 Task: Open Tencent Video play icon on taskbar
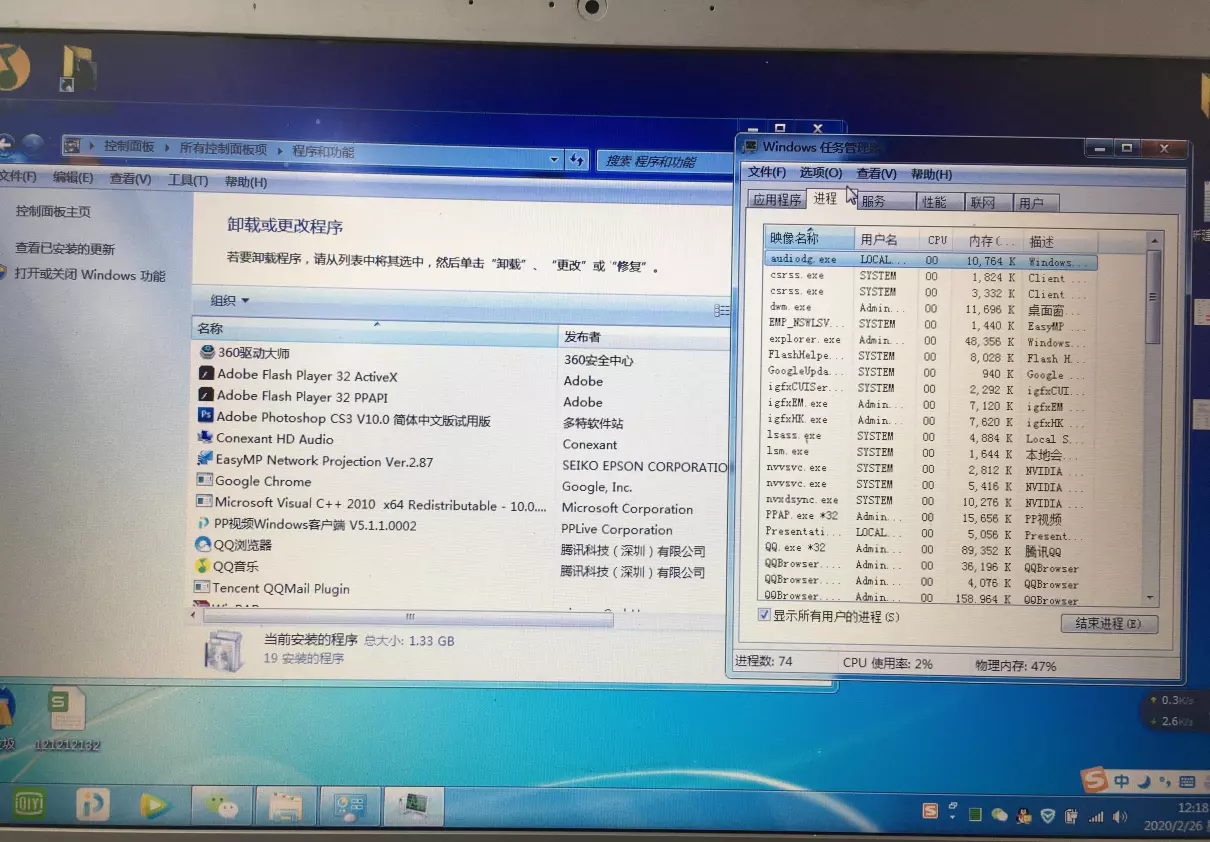coord(154,805)
